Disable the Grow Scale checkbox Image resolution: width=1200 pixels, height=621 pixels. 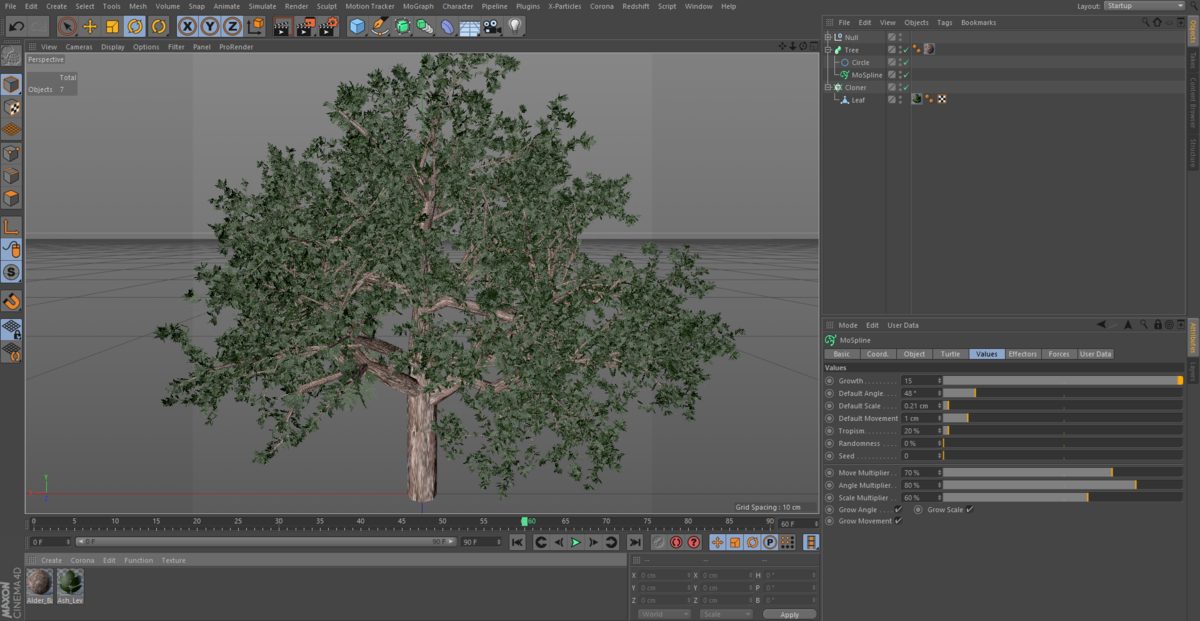click(969, 510)
